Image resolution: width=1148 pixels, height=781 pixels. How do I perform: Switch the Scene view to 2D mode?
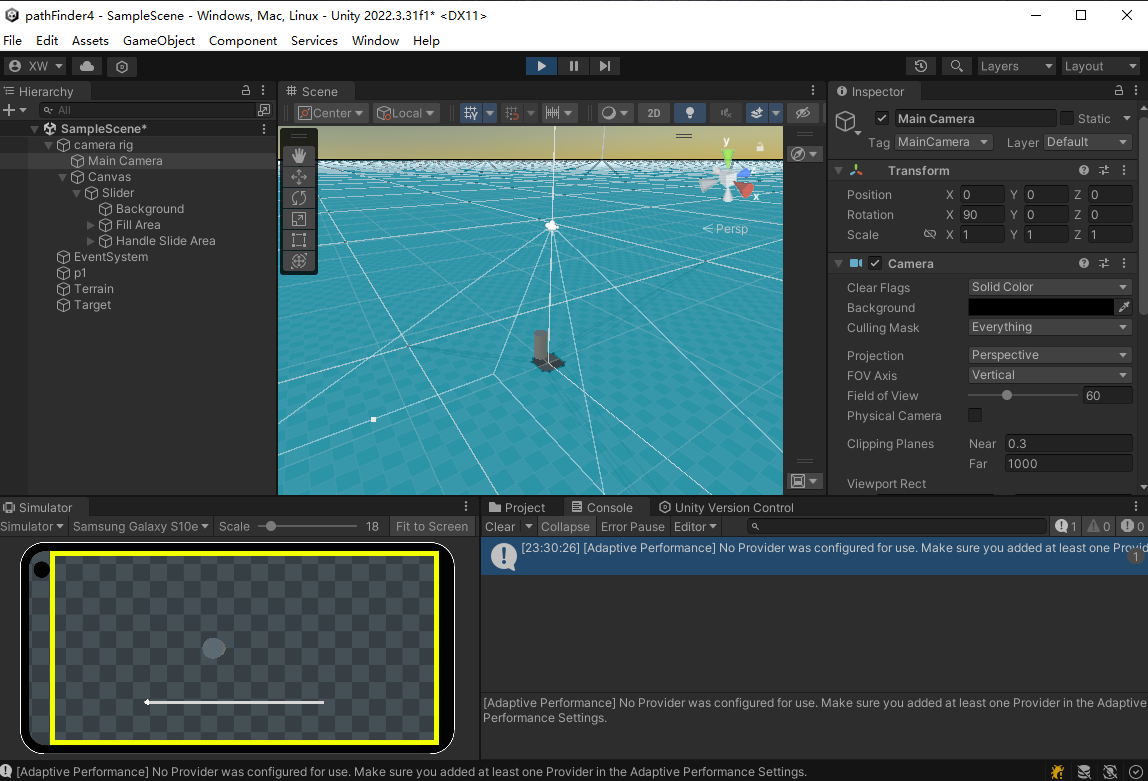click(653, 113)
